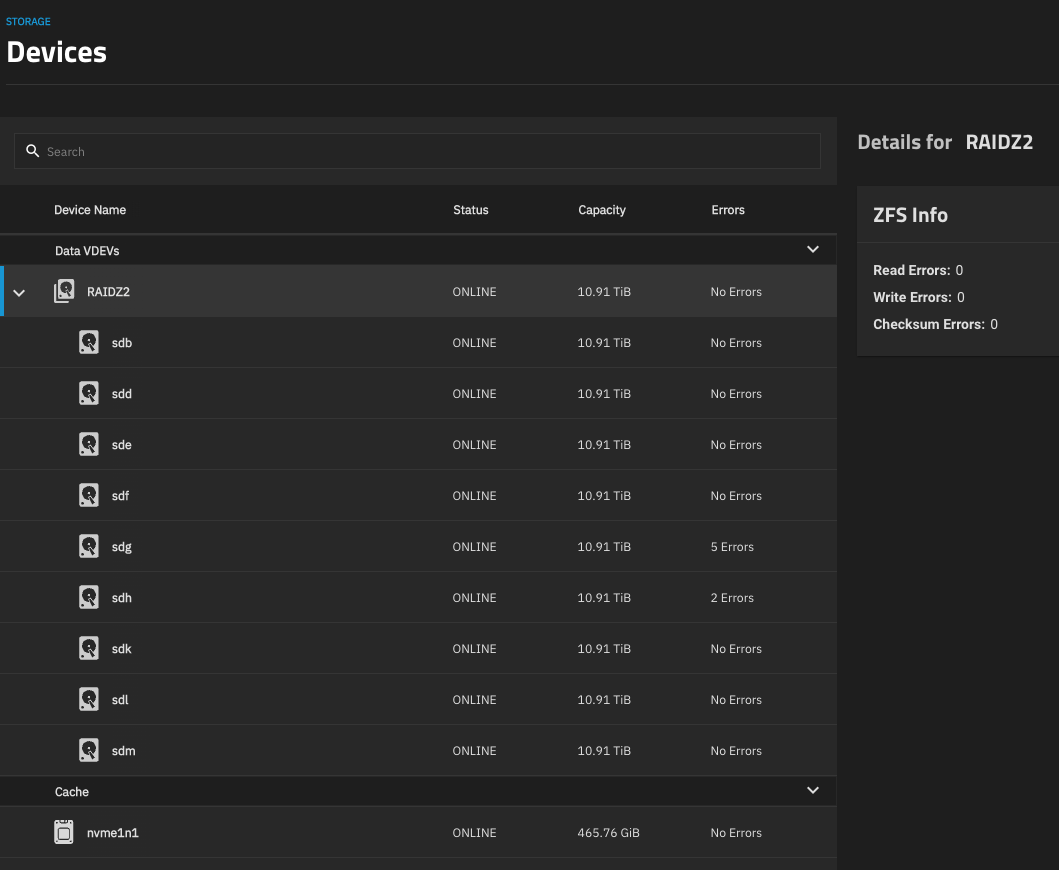Click the nvme1n1 cache device icon
1059x870 pixels.
pyautogui.click(x=63, y=832)
